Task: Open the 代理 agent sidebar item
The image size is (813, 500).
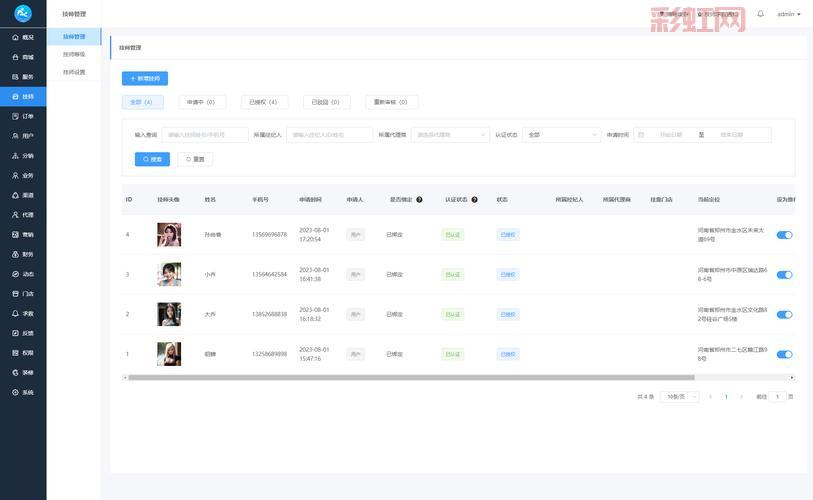Action: click(x=23, y=215)
